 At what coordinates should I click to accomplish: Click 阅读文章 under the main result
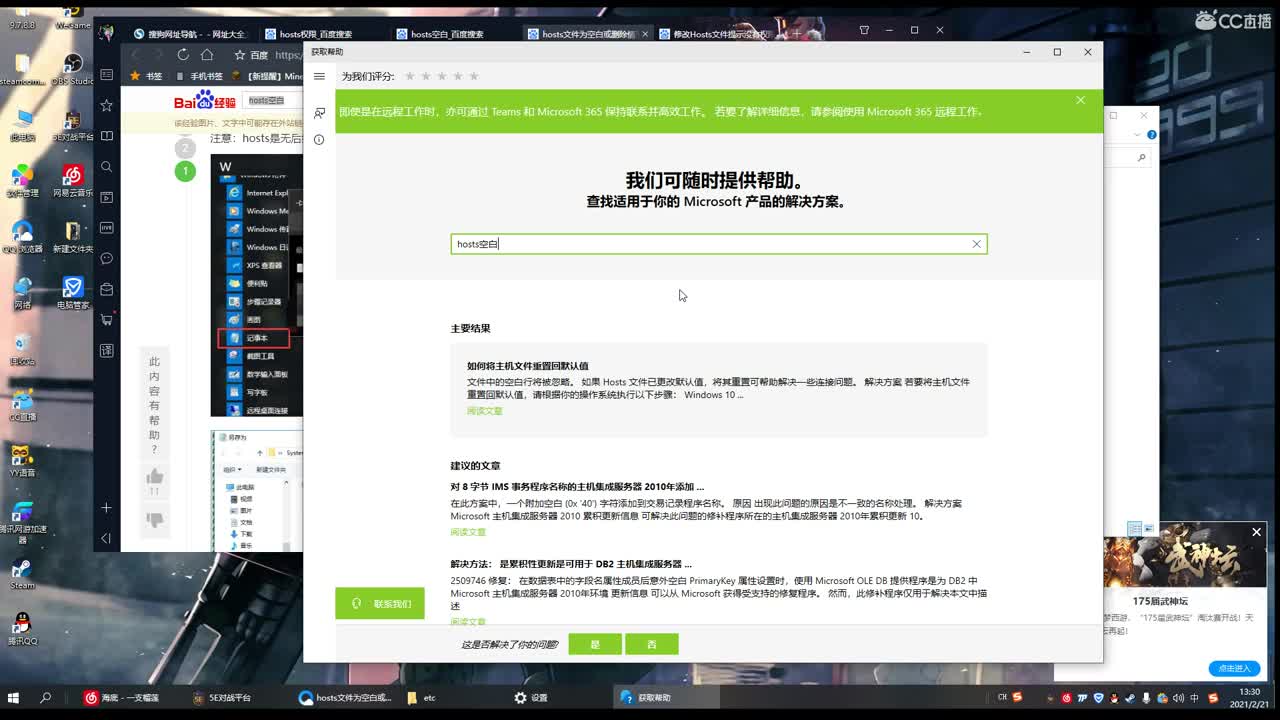(484, 411)
